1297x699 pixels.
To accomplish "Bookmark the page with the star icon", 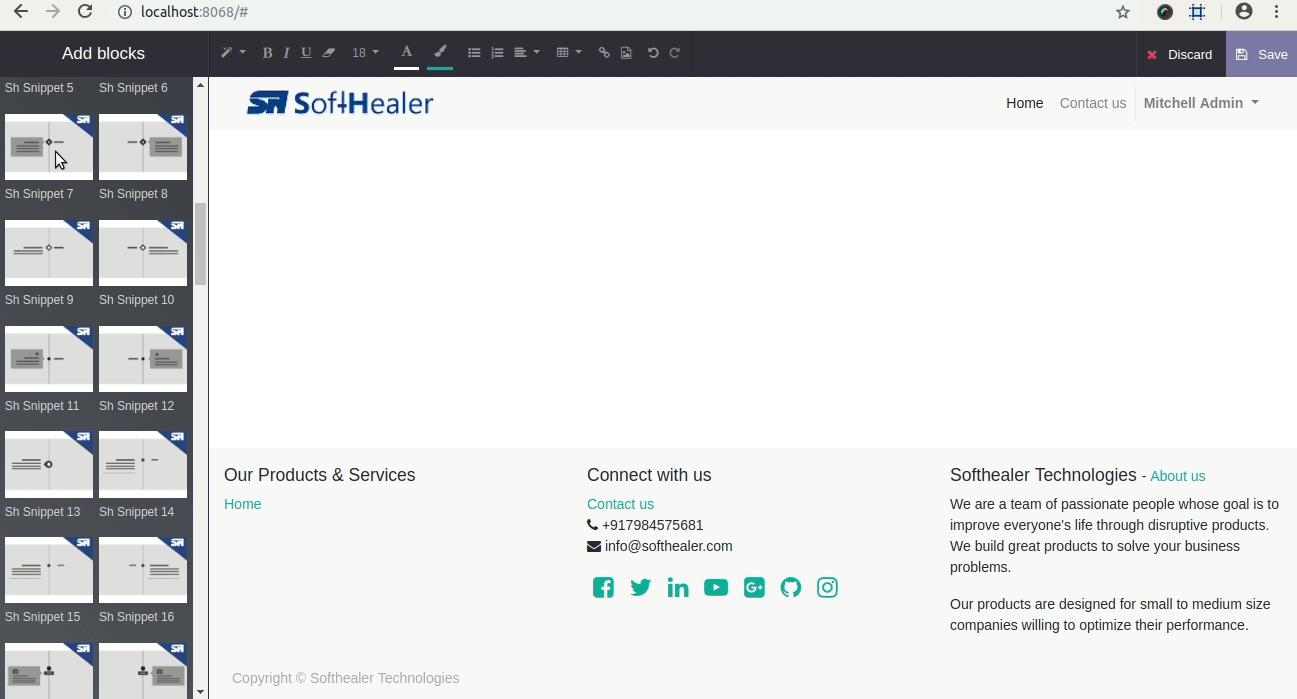I will click(x=1123, y=12).
